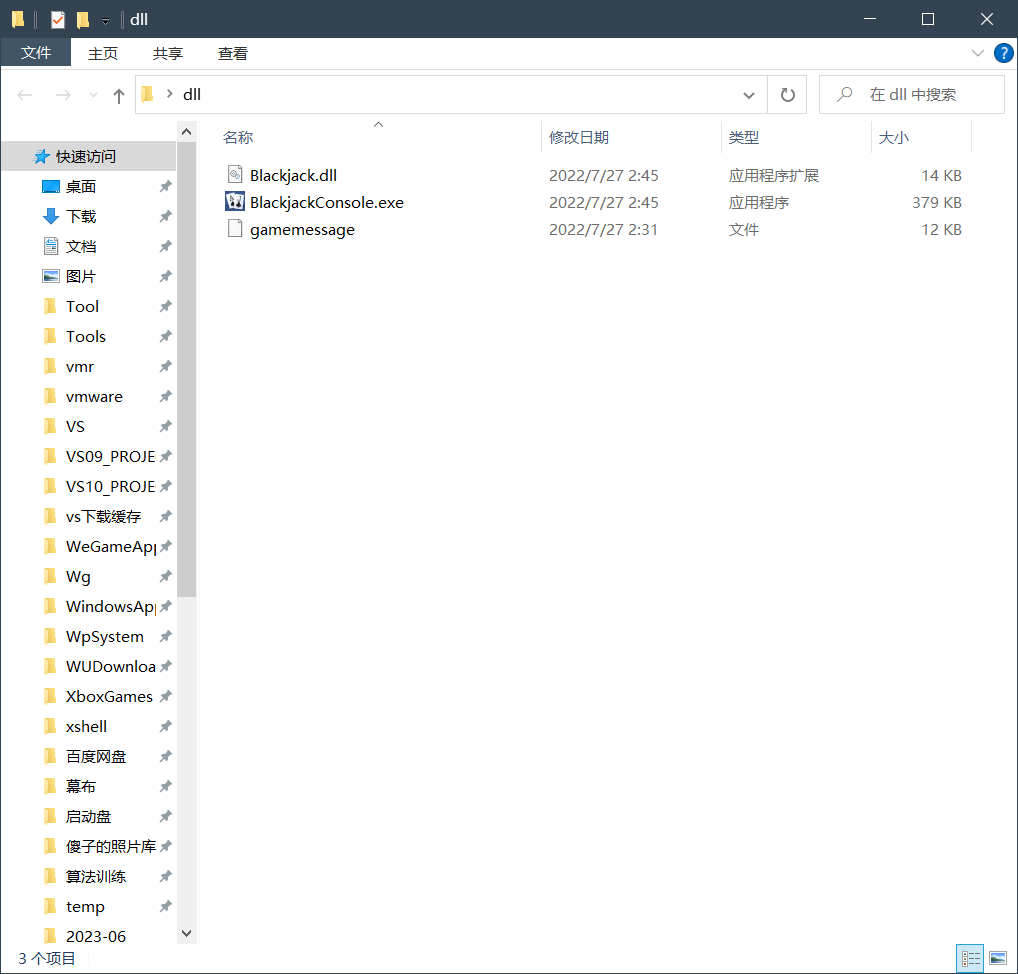Click the pin icon next to xshell

tap(166, 726)
